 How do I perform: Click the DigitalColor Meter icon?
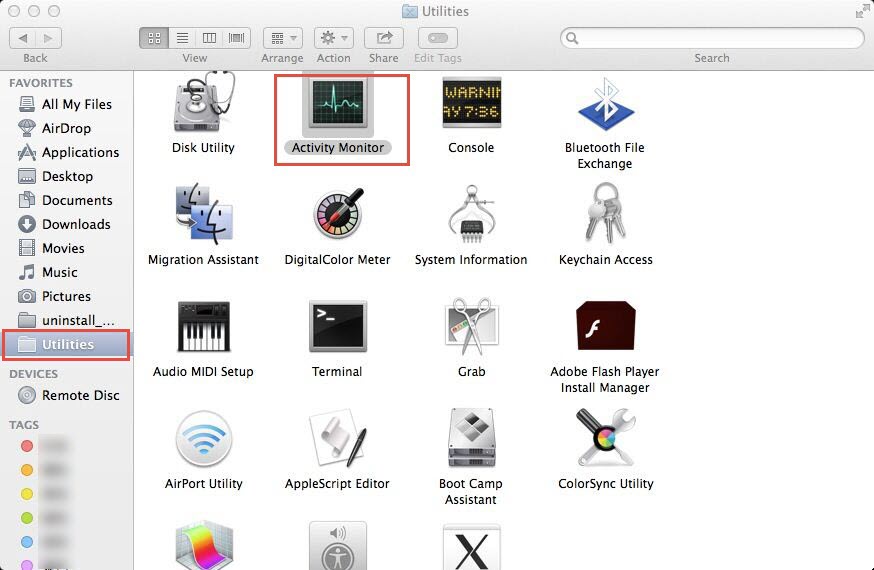coord(337,214)
